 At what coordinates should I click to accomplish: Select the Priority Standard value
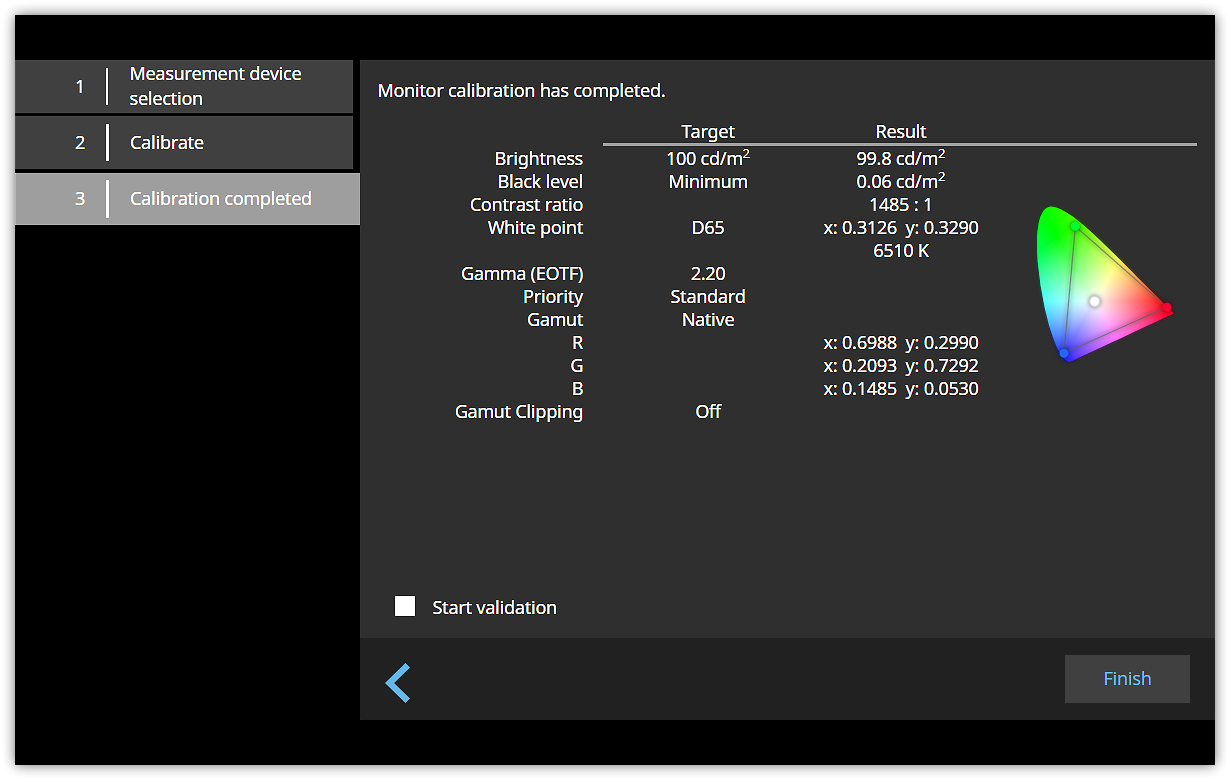pos(708,296)
